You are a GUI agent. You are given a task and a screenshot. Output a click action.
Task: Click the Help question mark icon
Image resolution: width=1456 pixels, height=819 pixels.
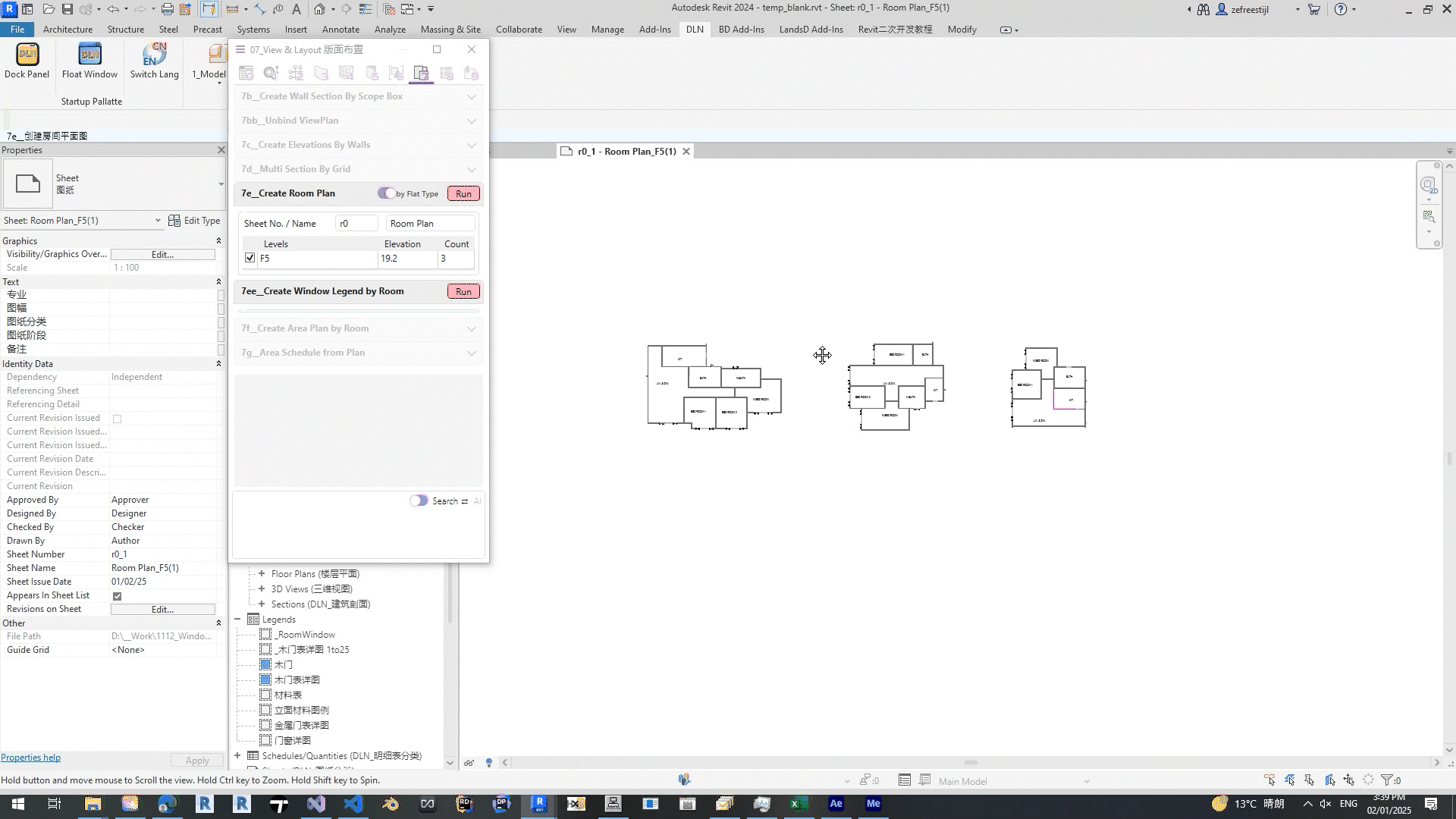pyautogui.click(x=1341, y=9)
